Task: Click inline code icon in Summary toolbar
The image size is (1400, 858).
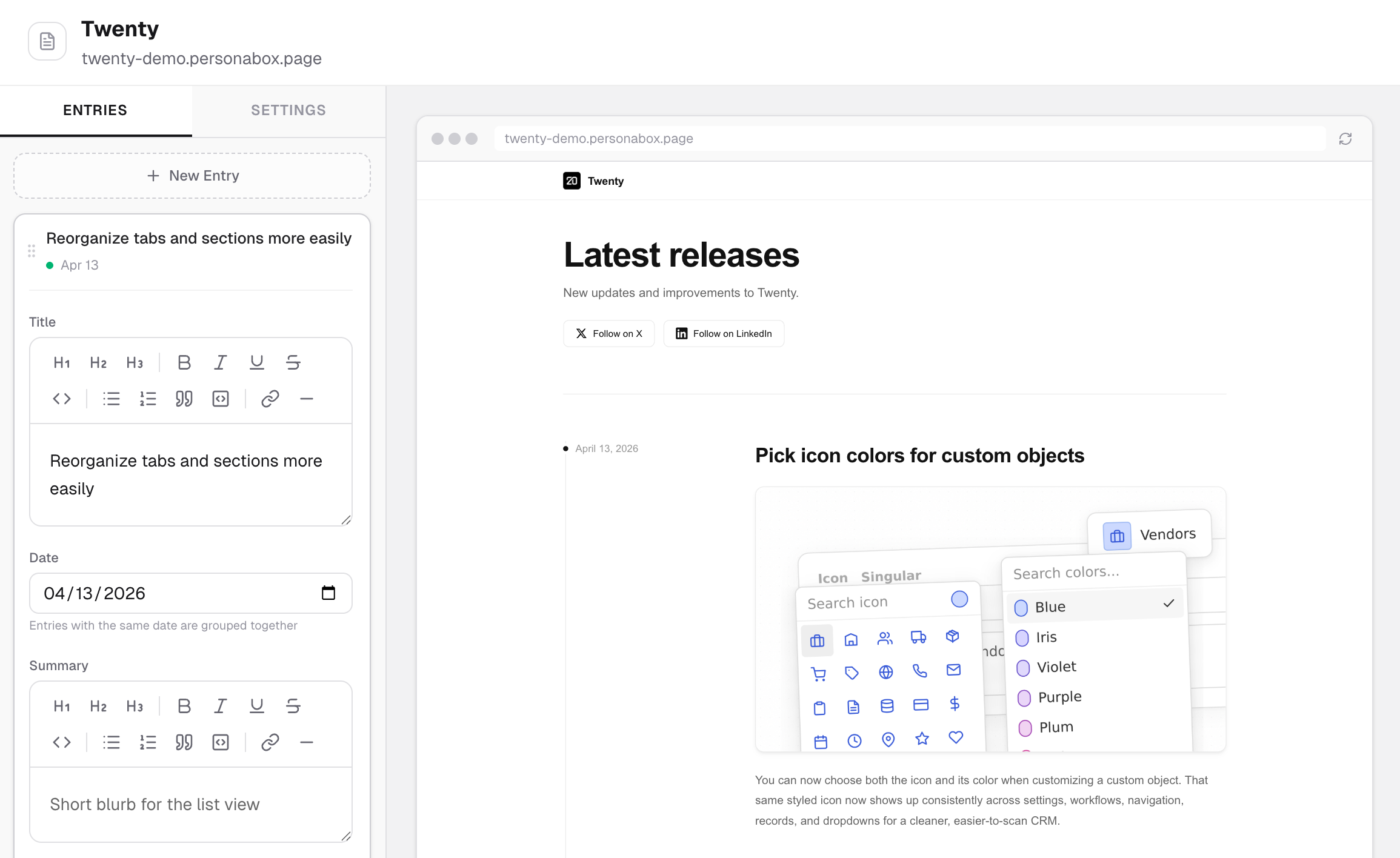Action: pos(62,742)
